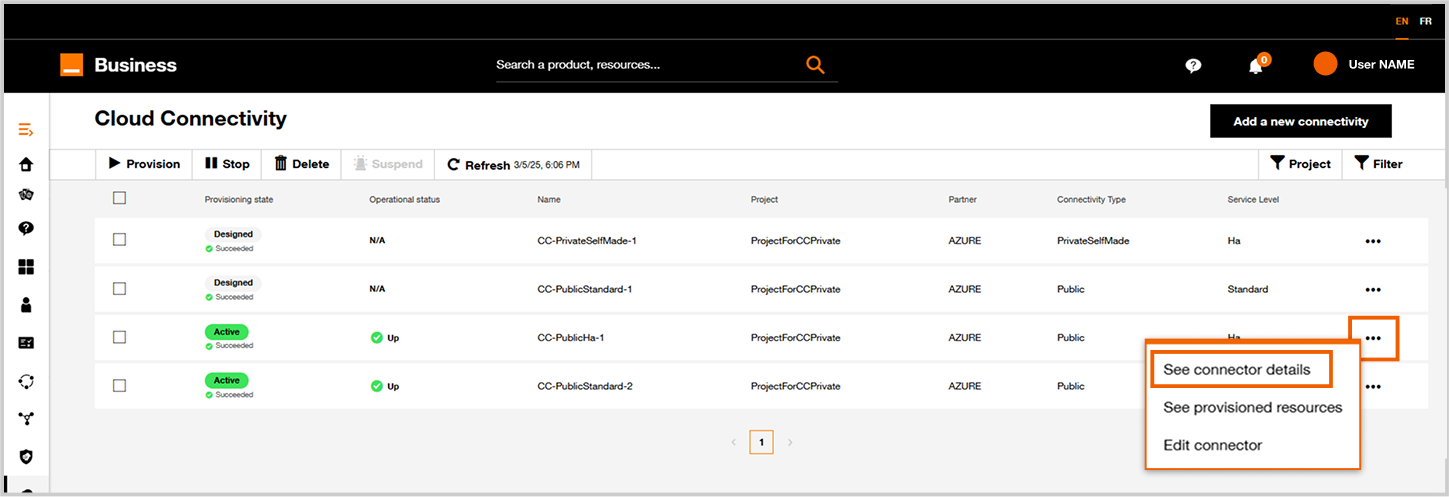
Task: Click the next page arrow
Action: (789, 442)
